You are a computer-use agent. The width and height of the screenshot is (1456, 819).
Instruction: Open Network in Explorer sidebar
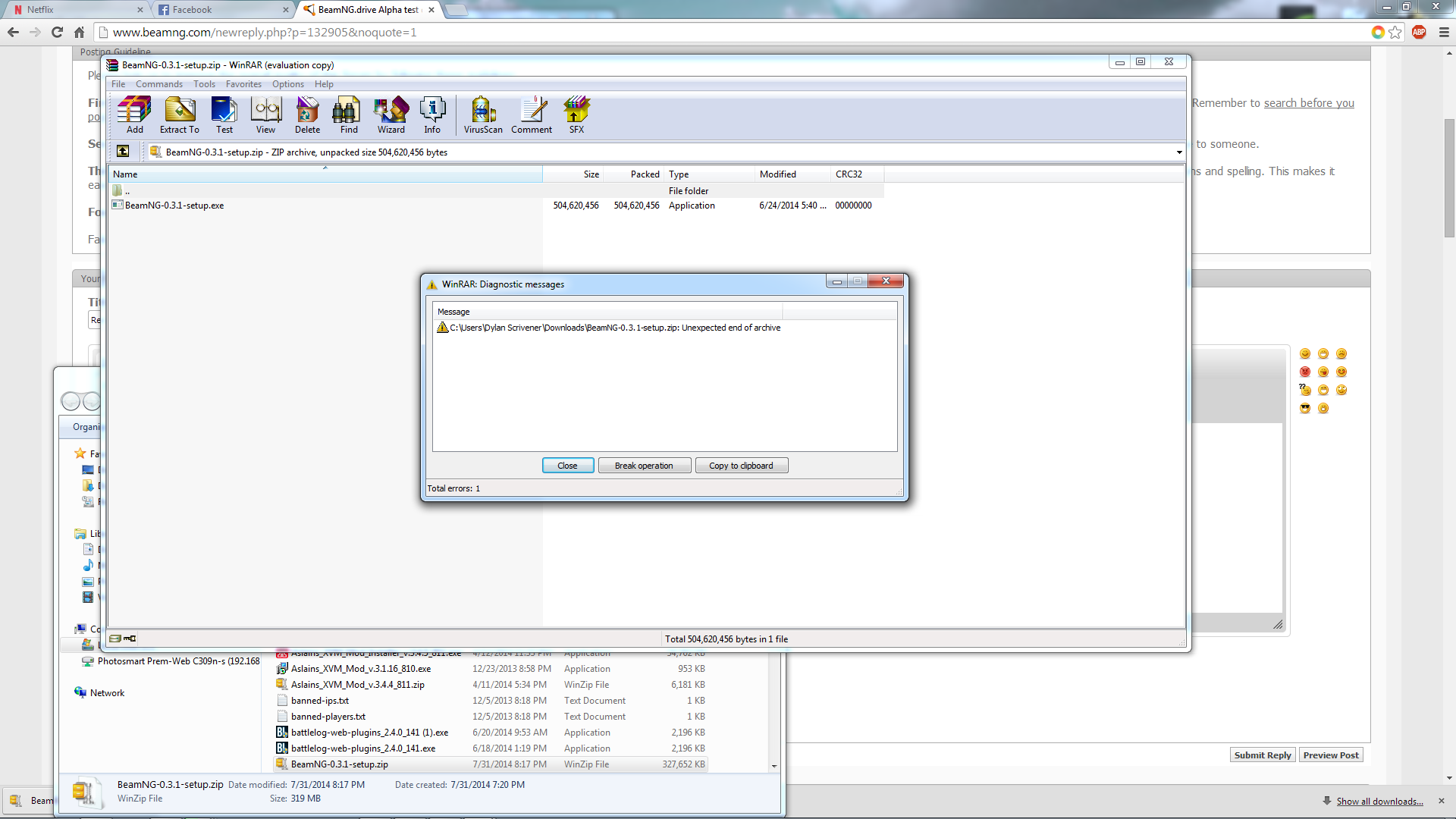tap(107, 693)
